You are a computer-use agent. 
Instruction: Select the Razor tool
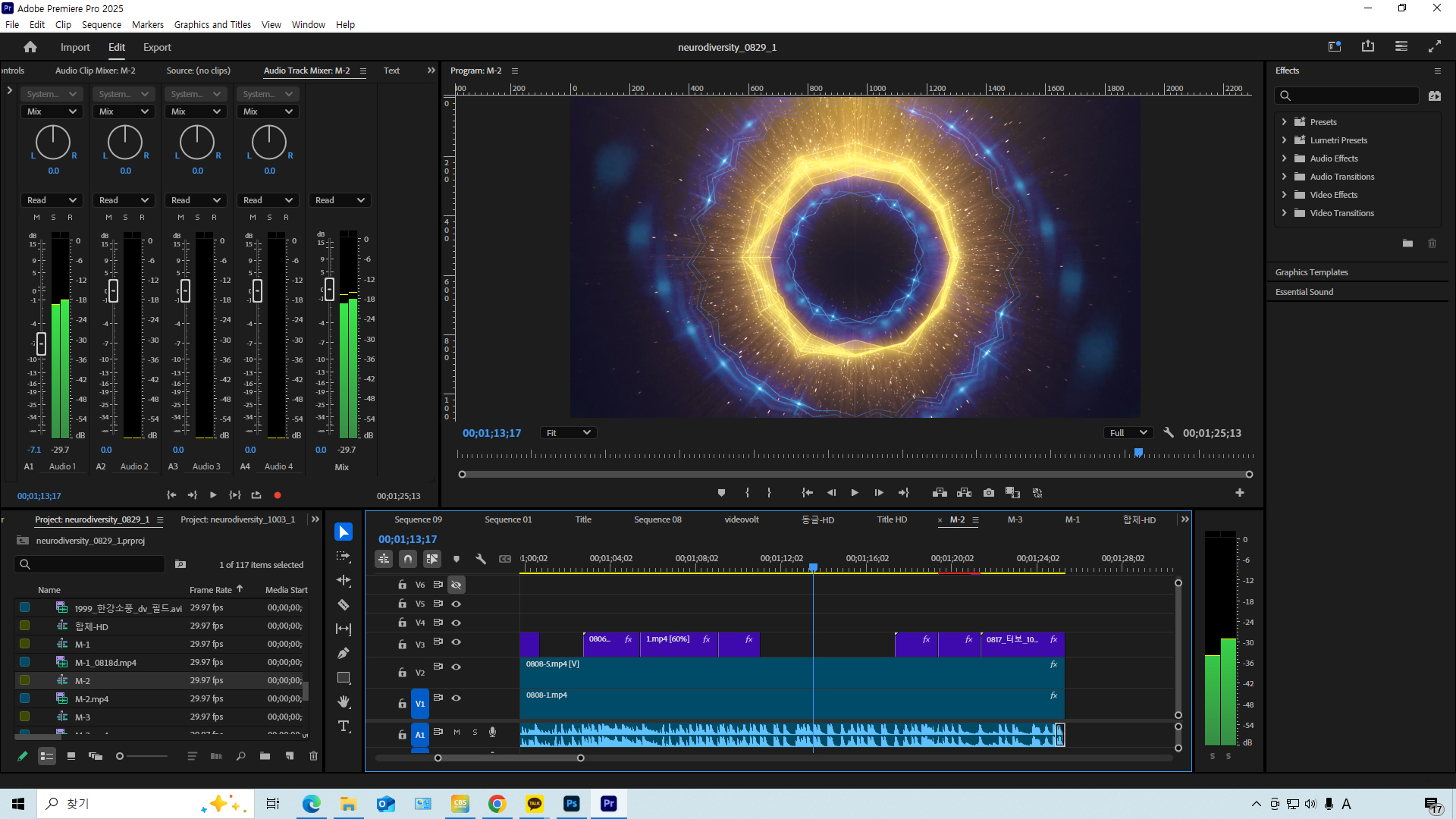coord(344,604)
